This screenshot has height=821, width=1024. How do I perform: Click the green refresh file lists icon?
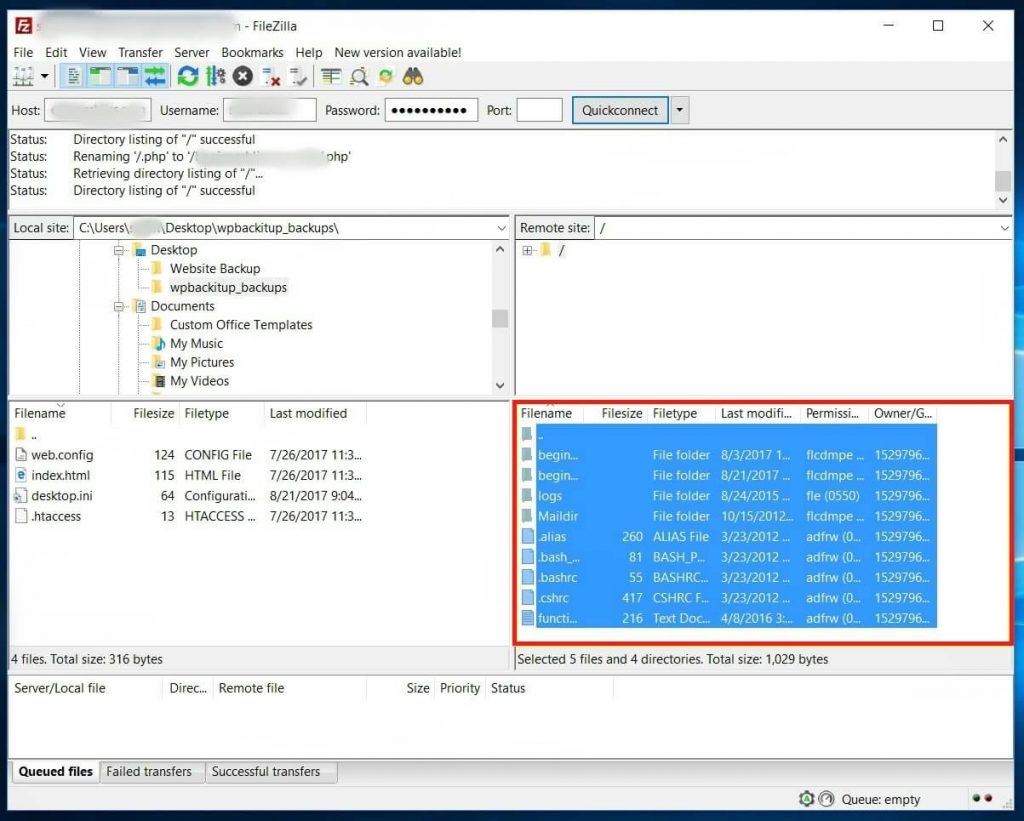click(188, 77)
